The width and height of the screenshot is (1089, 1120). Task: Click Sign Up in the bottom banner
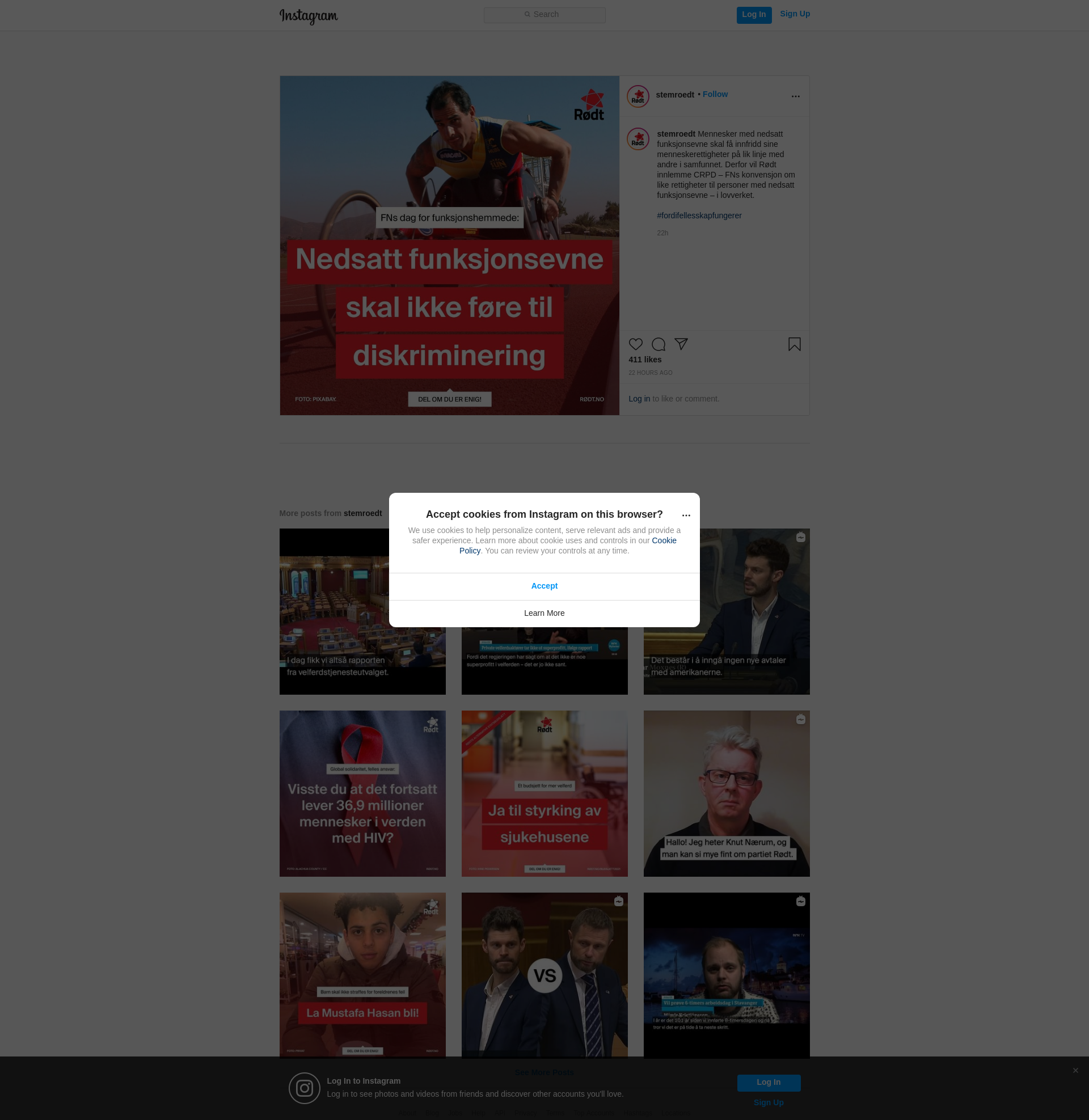pos(769,1103)
